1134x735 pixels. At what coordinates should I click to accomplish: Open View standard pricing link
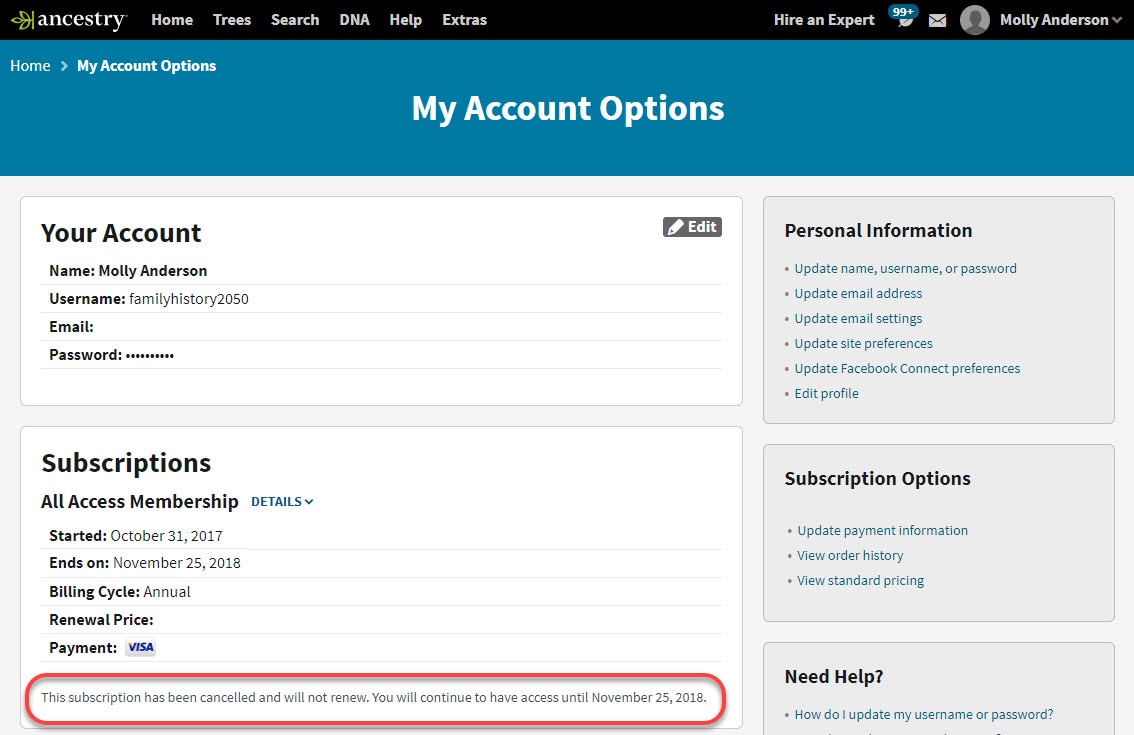tap(861, 580)
